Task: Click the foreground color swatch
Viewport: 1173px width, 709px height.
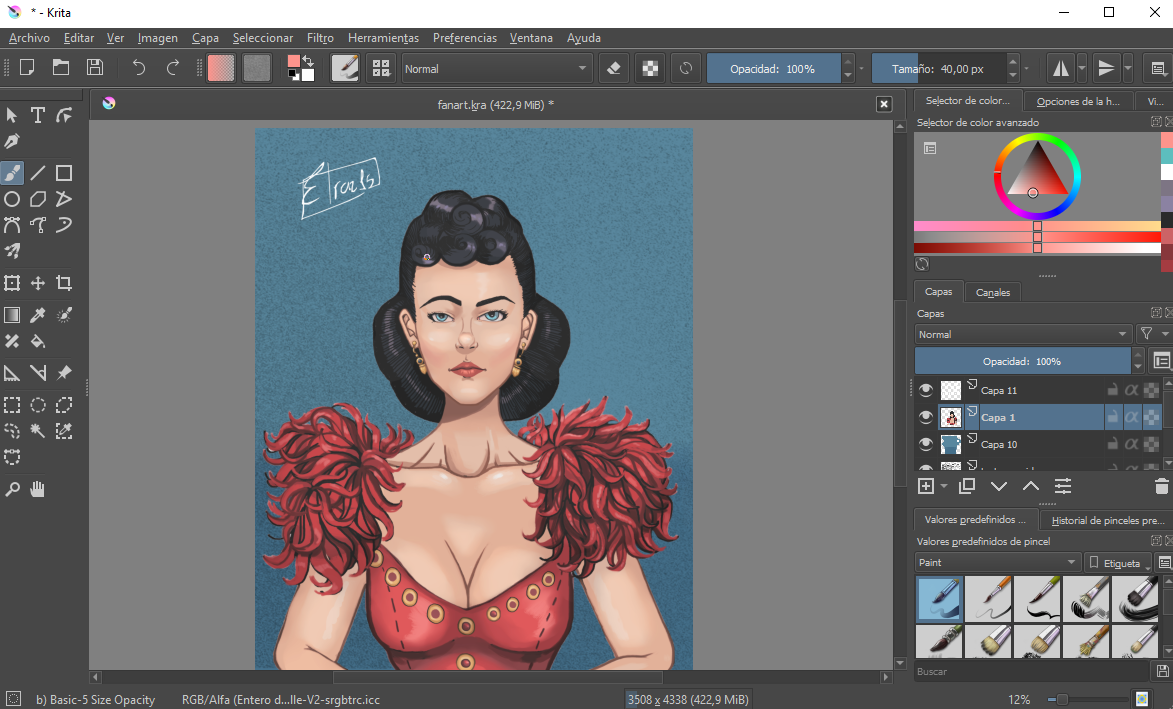Action: (x=293, y=61)
